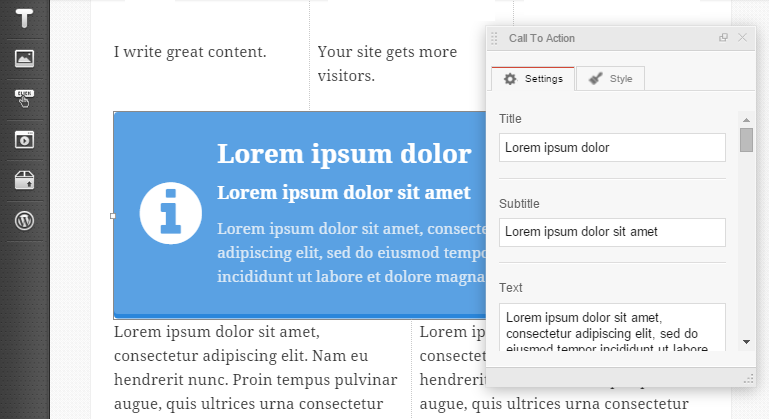Click the panel scrollbar up arrow

pos(746,120)
